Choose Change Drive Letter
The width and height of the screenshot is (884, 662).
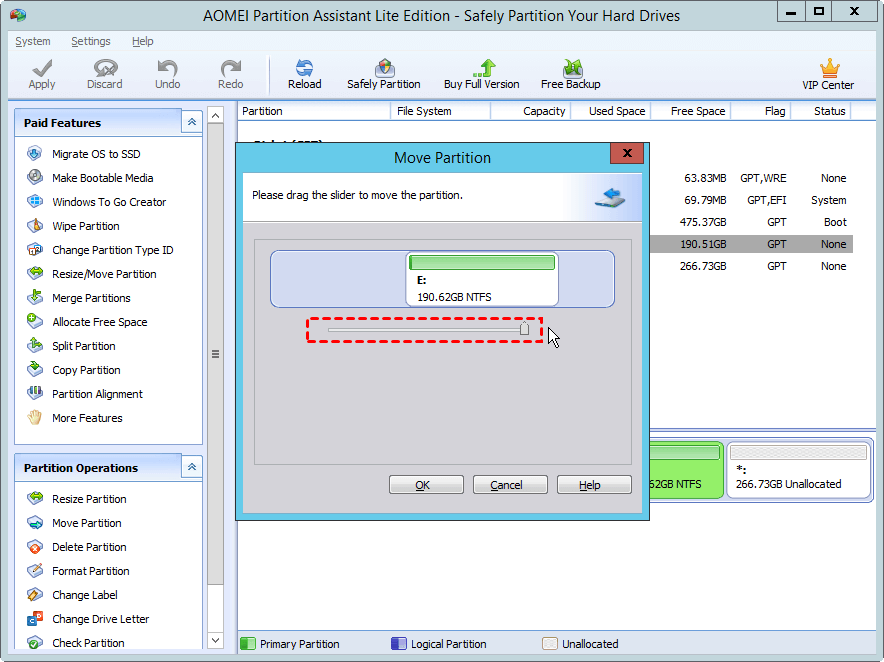click(100, 619)
